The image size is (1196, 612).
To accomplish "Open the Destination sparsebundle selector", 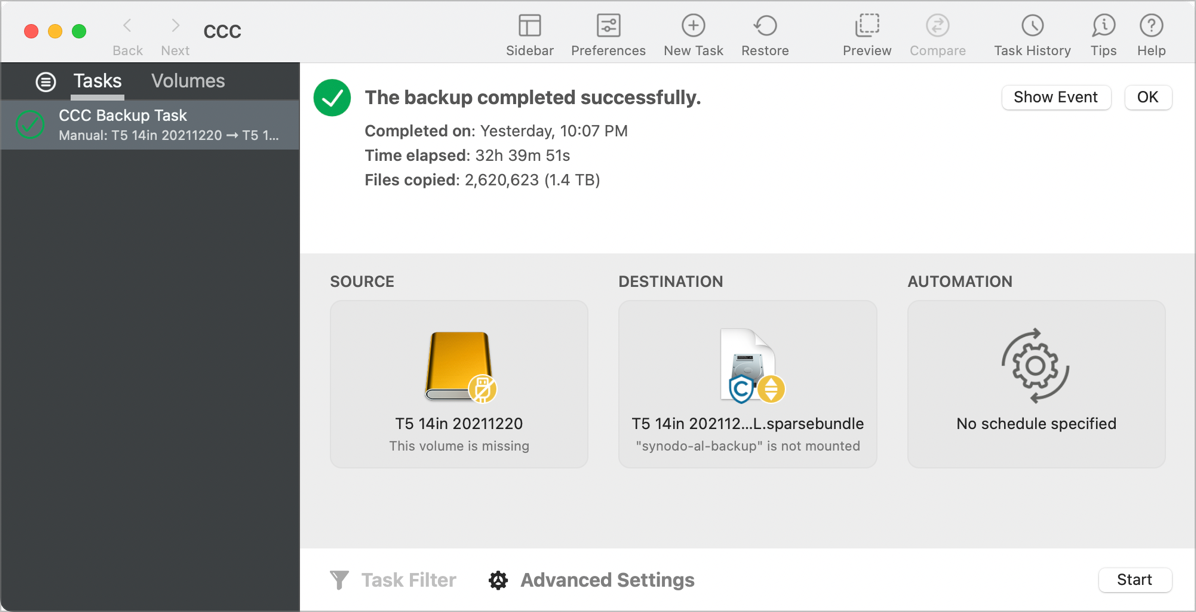I will pos(747,384).
